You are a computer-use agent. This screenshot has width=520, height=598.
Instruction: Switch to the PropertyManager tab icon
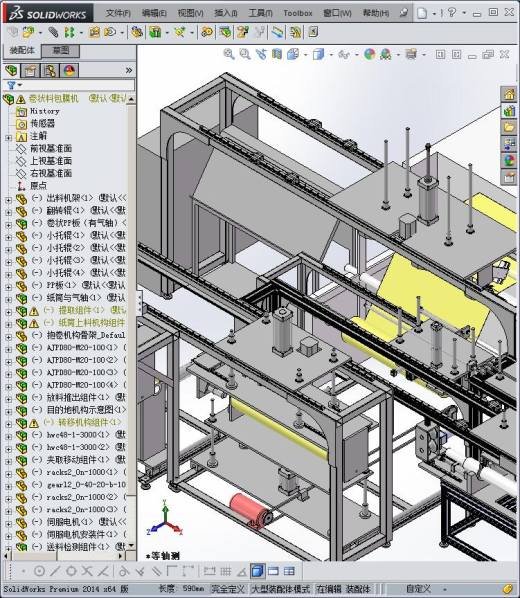click(30, 71)
